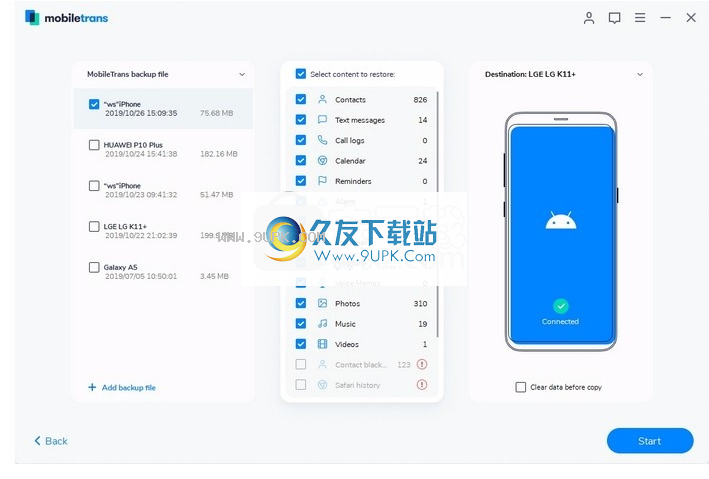The width and height of the screenshot is (709, 479).
Task: Enable Clear data before copy
Action: coord(521,387)
